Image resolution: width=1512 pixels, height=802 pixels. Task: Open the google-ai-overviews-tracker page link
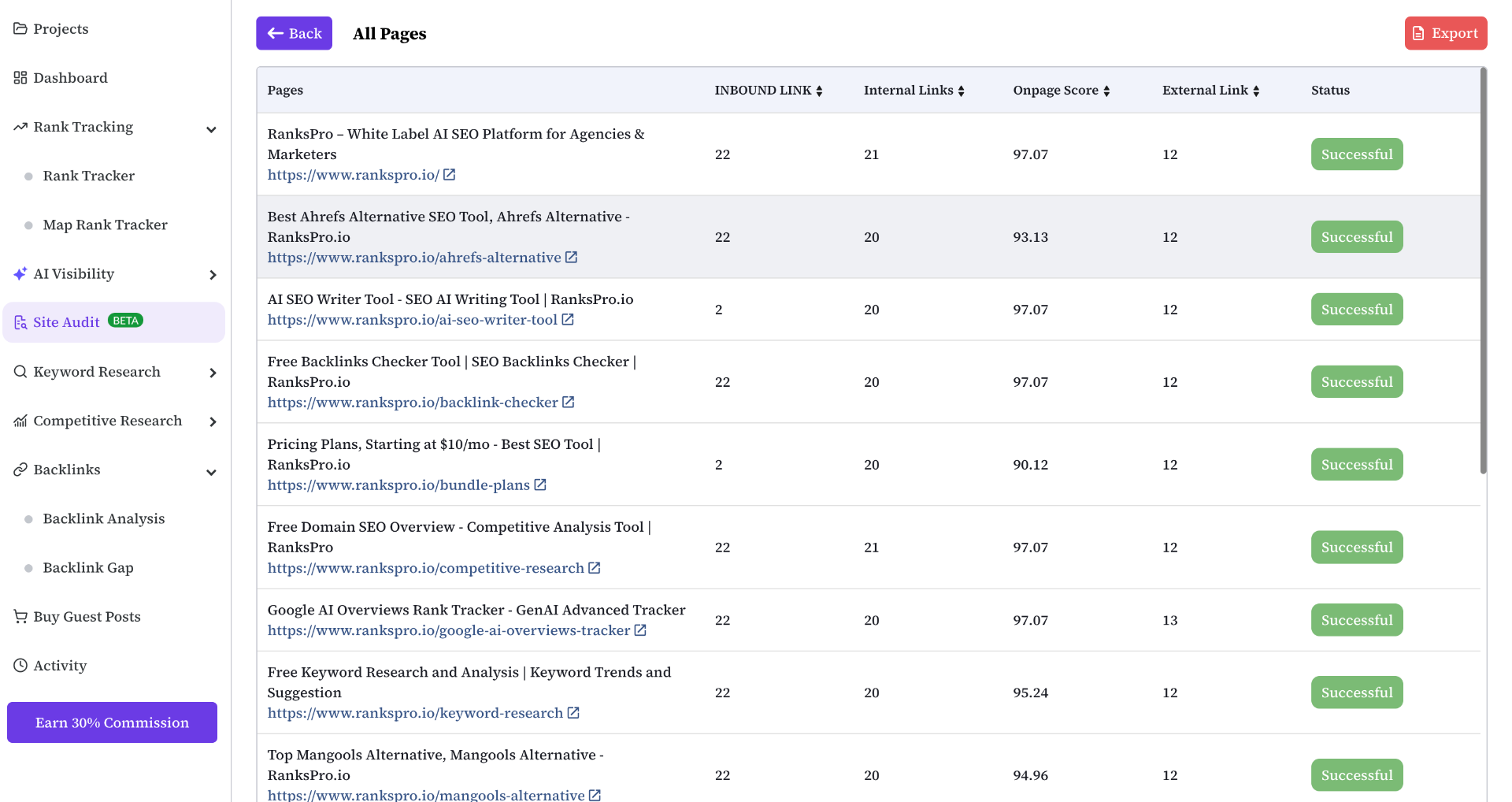449,630
